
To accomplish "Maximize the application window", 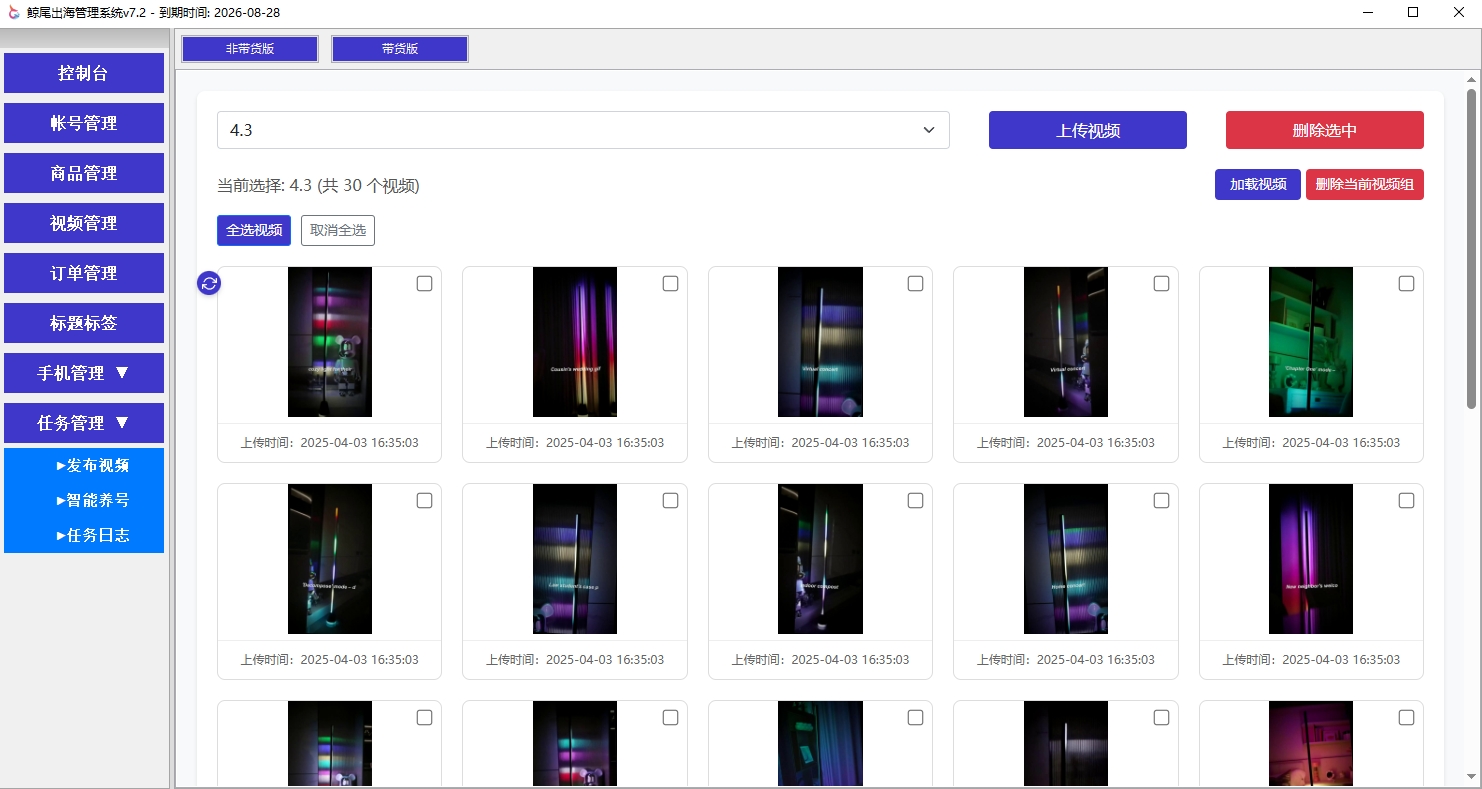I will 1413,13.
